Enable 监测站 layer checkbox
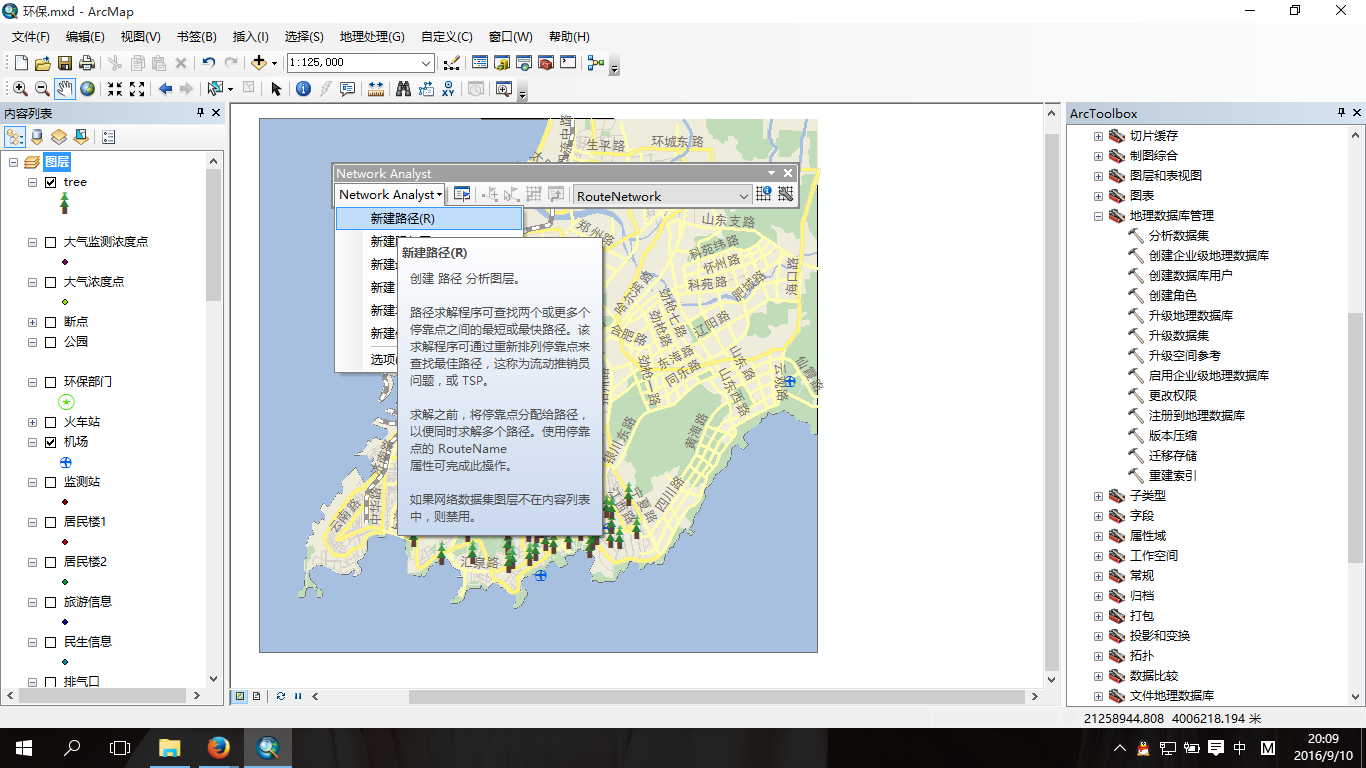This screenshot has width=1366, height=768. click(x=50, y=482)
